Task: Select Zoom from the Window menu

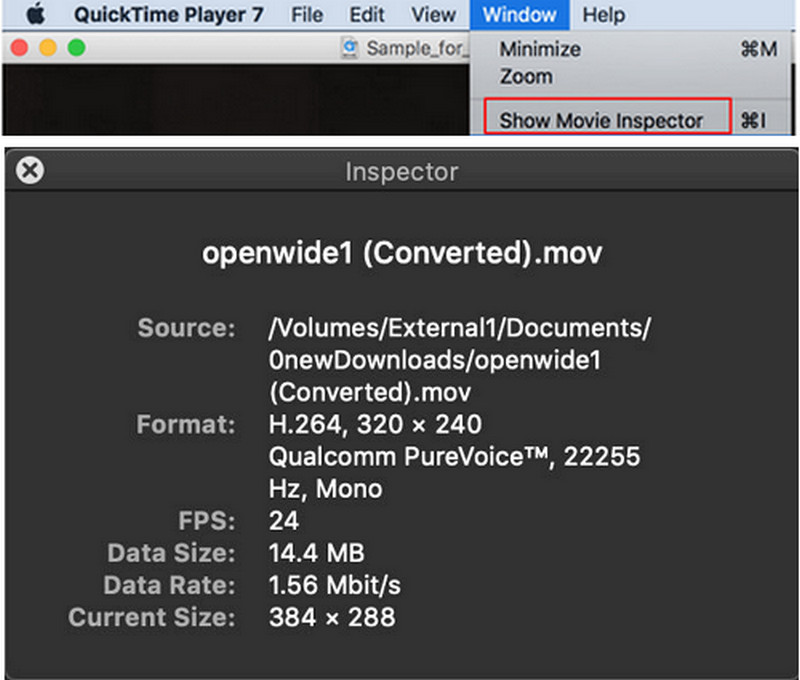Action: pos(526,76)
